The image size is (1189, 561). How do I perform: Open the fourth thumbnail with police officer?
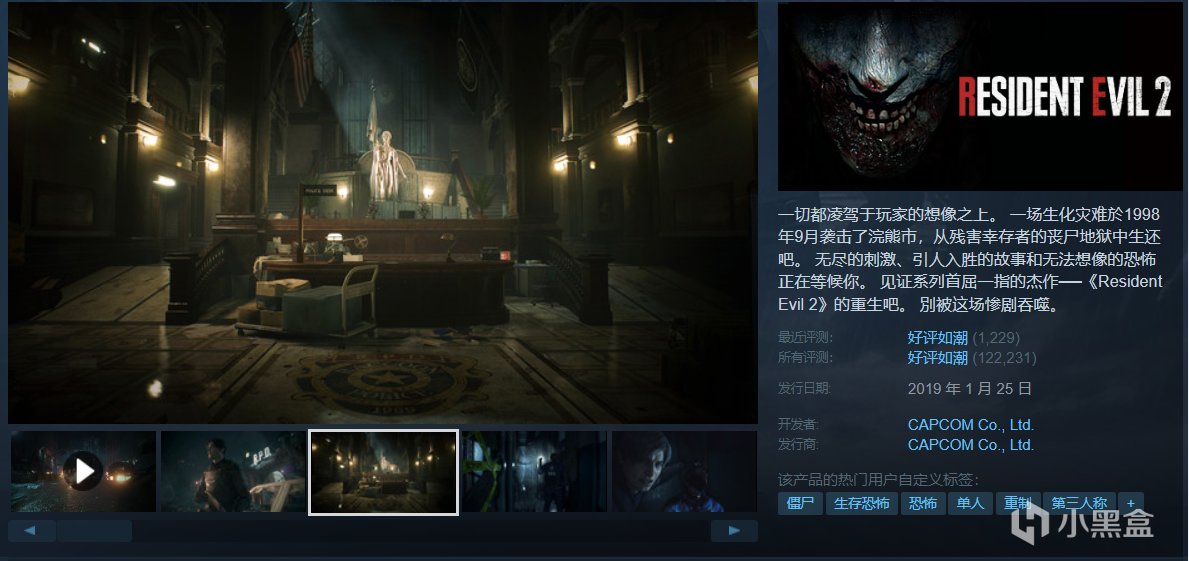click(534, 472)
